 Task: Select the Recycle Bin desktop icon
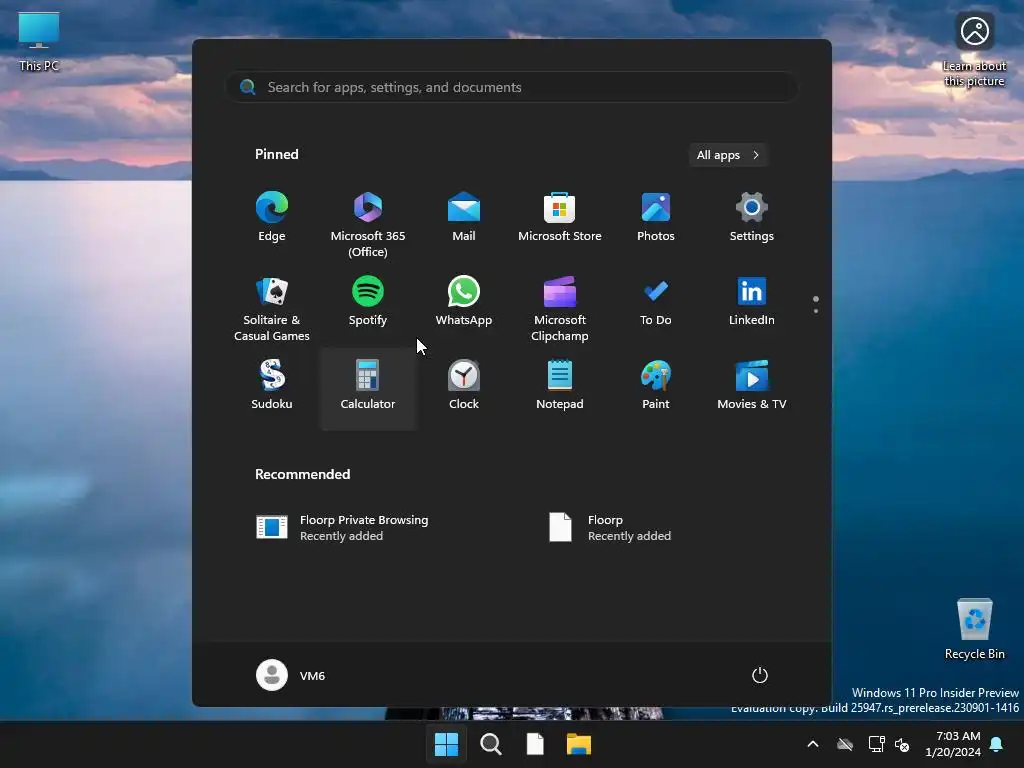tap(974, 629)
